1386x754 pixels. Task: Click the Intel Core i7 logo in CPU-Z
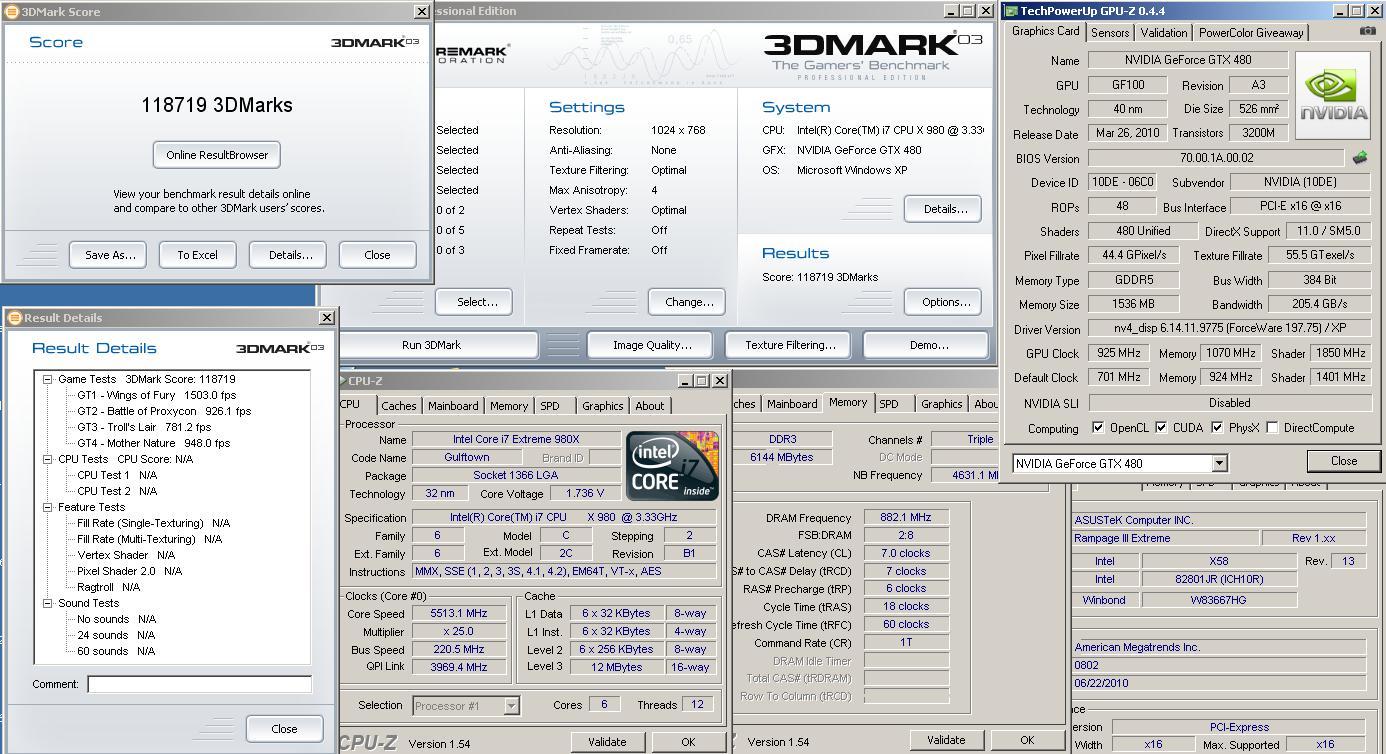pyautogui.click(x=672, y=466)
